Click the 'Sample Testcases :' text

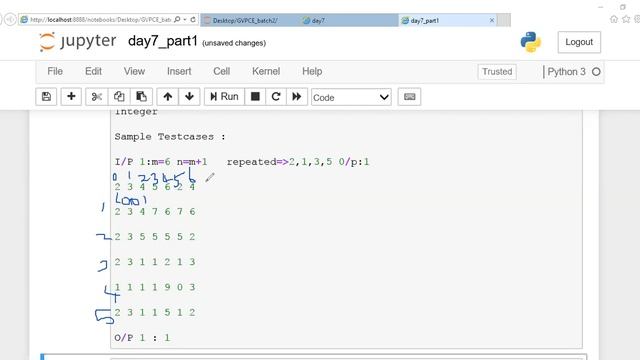[170, 137]
